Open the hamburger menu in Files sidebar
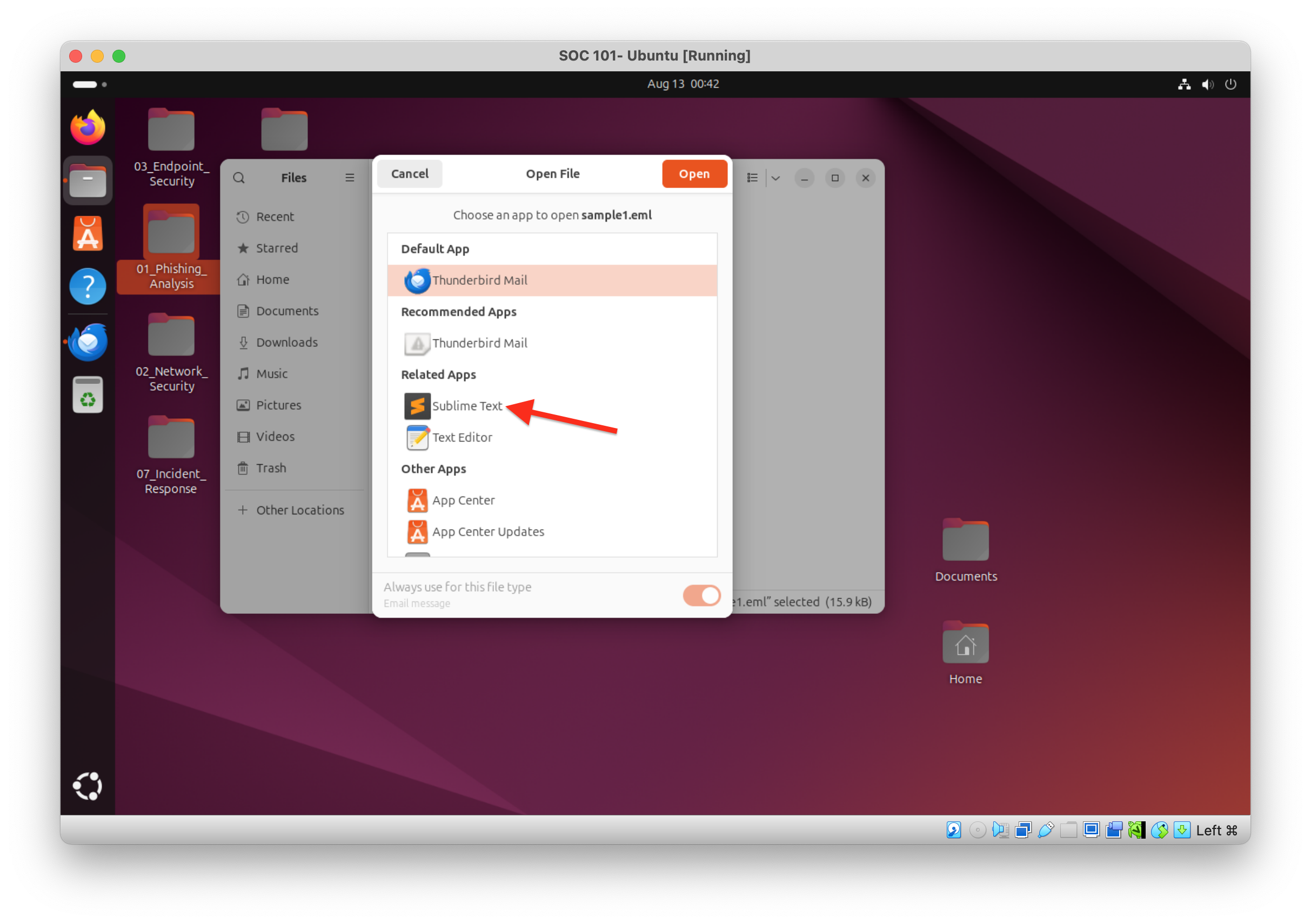 coord(350,178)
